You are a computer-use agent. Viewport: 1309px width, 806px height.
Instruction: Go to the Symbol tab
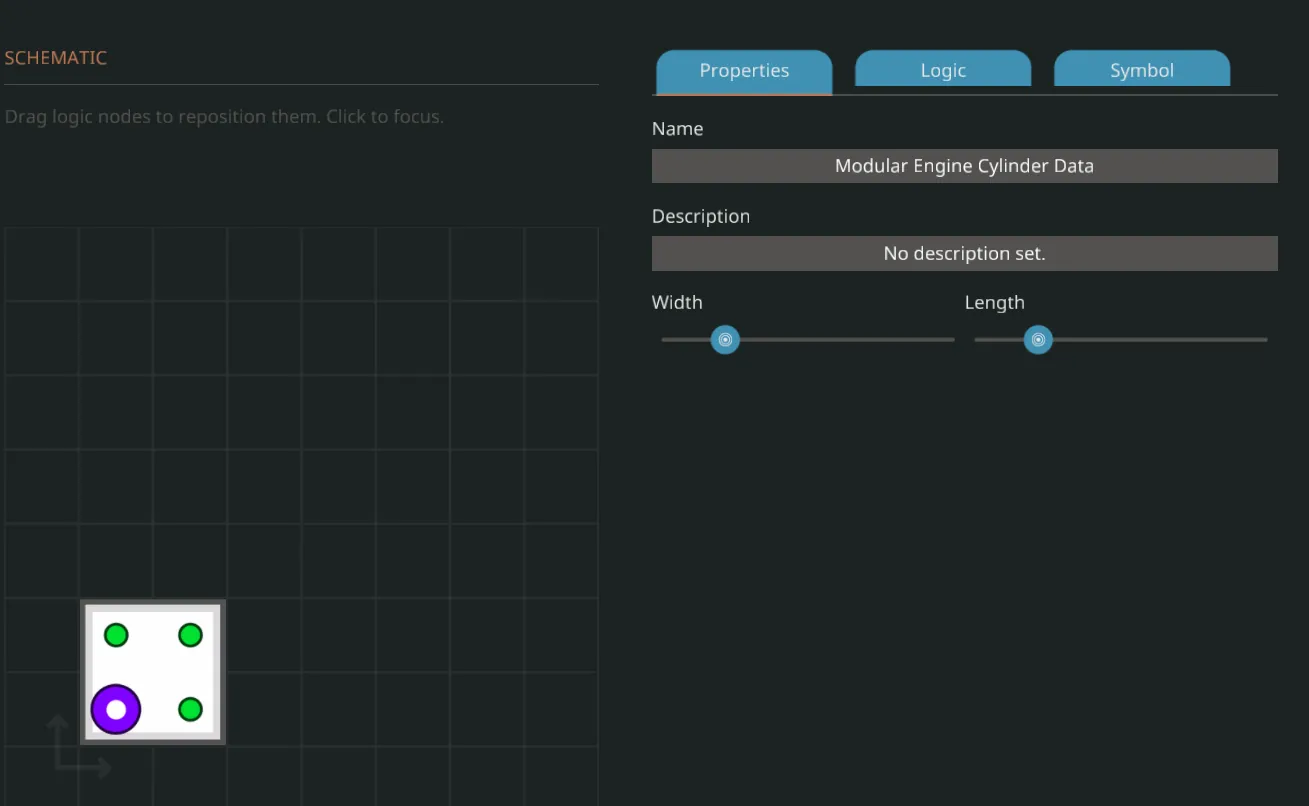[x=1141, y=71]
